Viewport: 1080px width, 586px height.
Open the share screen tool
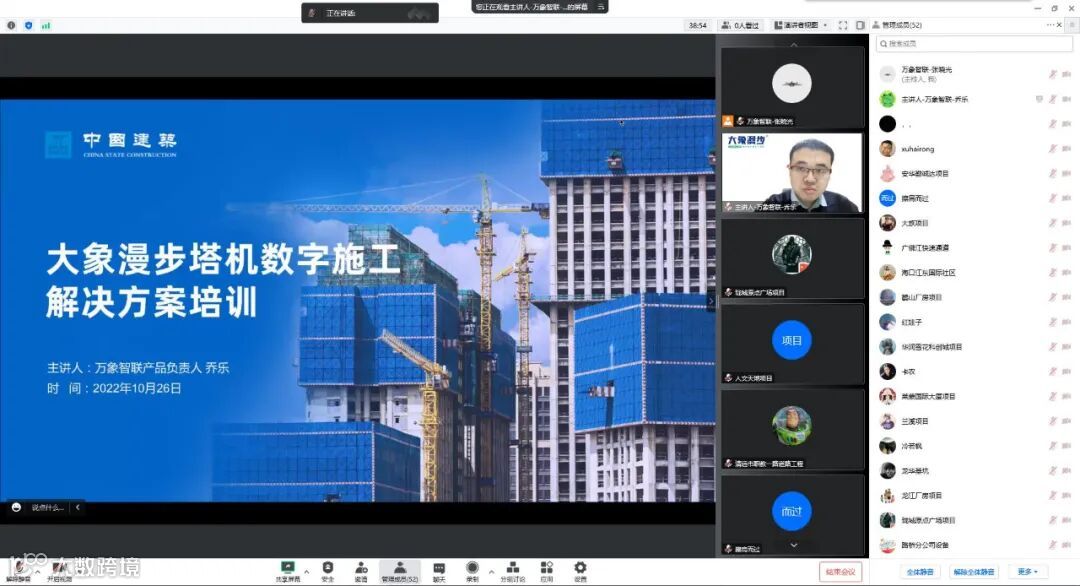288,571
